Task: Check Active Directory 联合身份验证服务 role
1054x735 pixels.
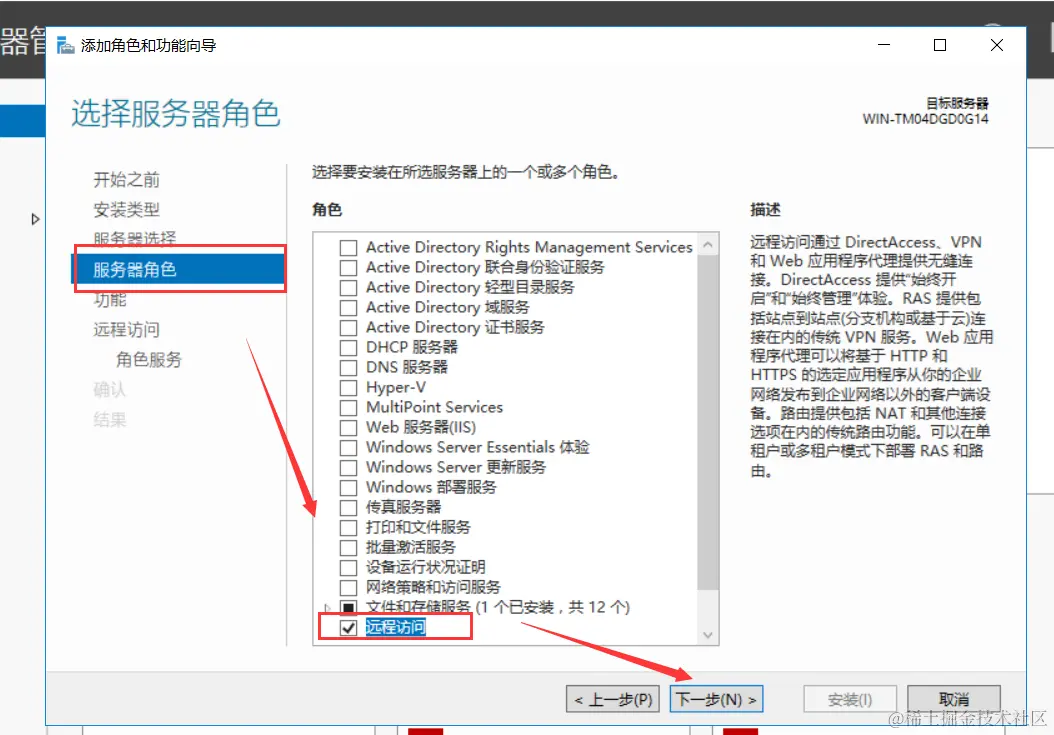Action: [x=348, y=268]
